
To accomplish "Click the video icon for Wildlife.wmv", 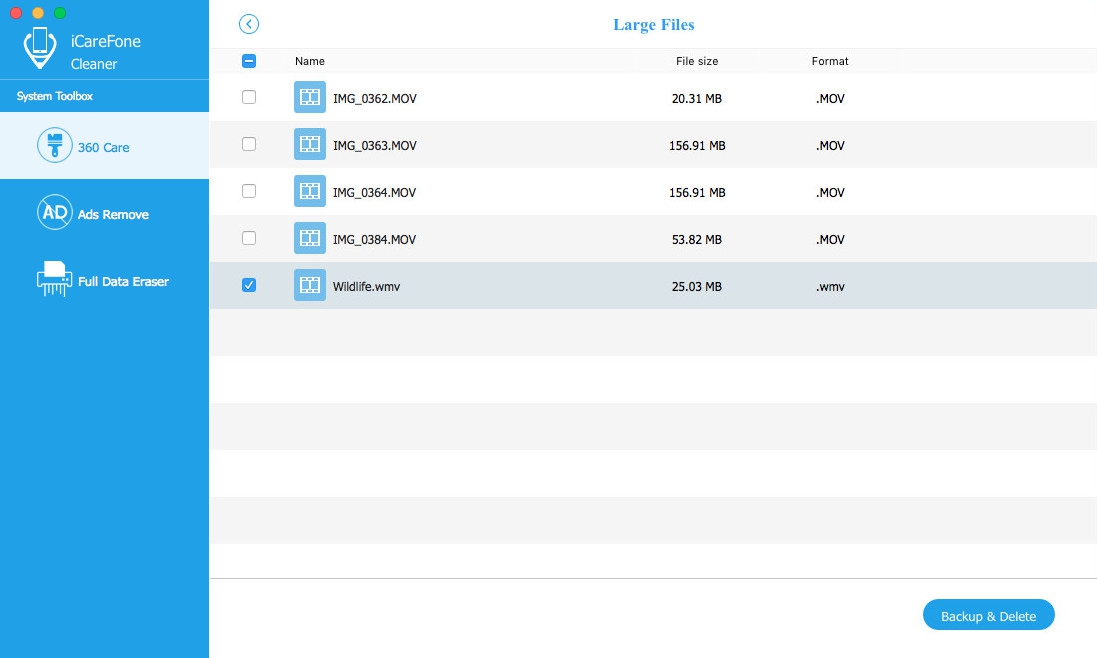I will (309, 285).
